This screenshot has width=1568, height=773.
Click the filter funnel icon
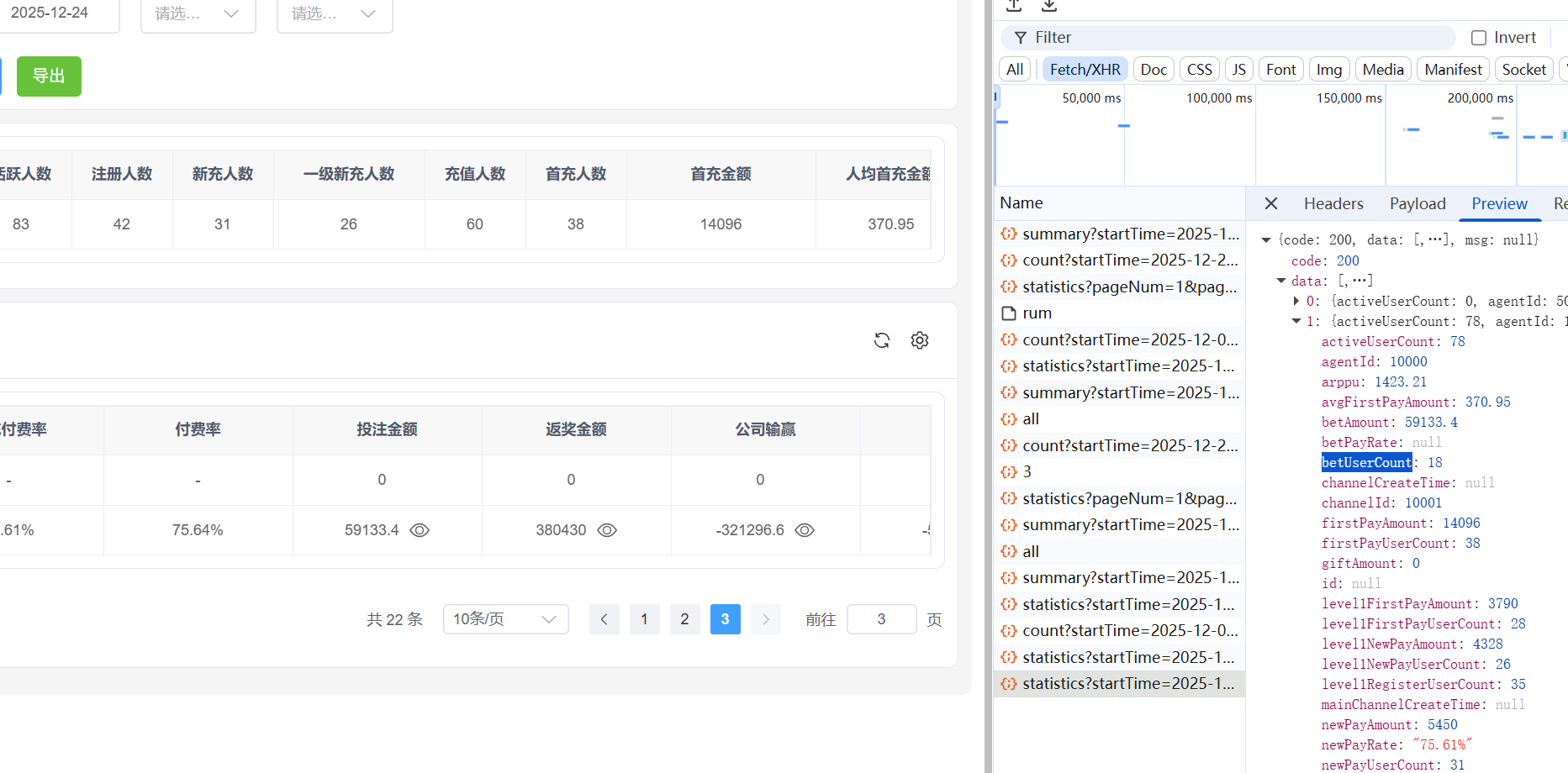tap(1020, 37)
